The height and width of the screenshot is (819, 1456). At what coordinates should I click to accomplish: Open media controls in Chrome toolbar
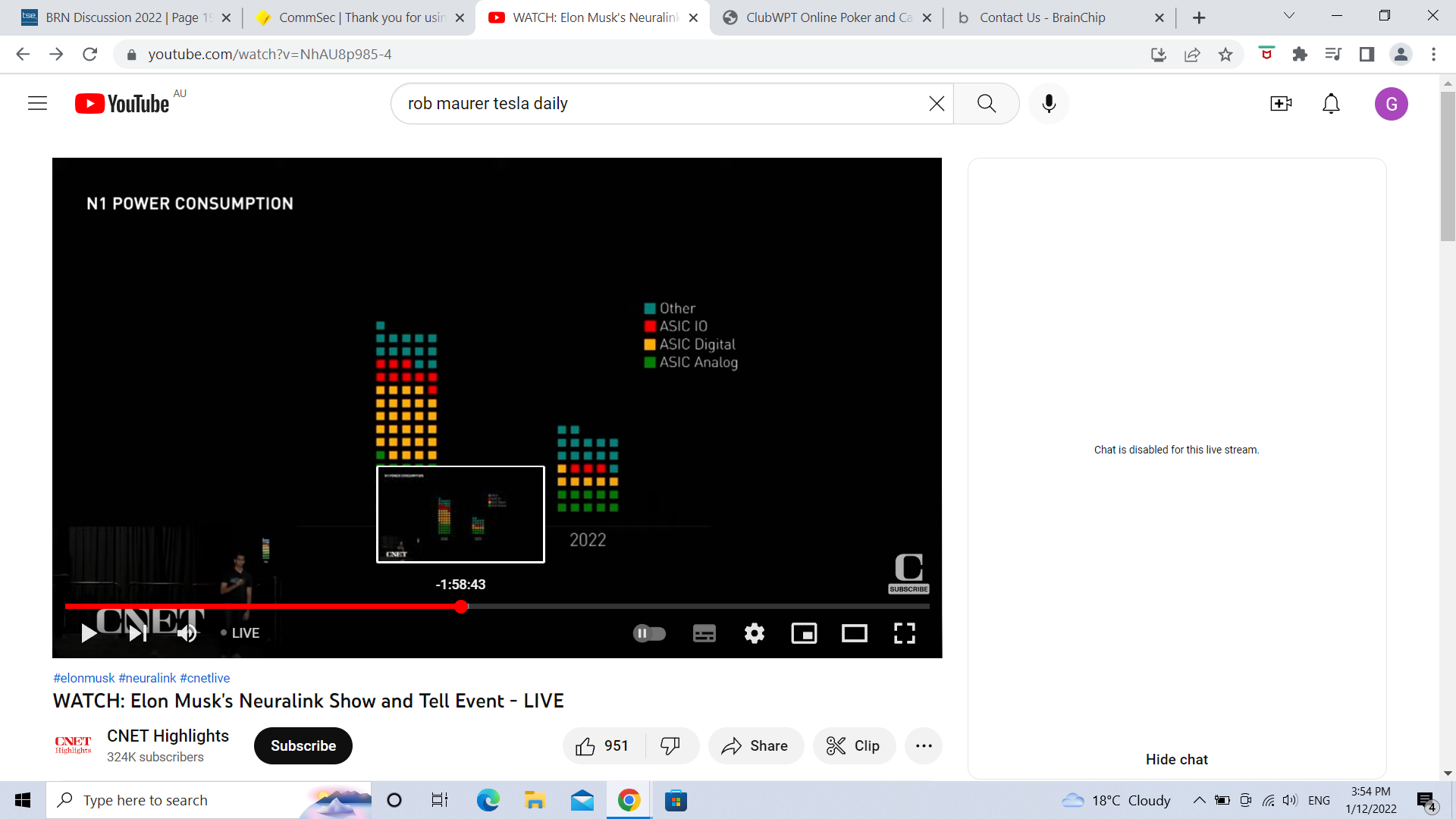(1333, 54)
